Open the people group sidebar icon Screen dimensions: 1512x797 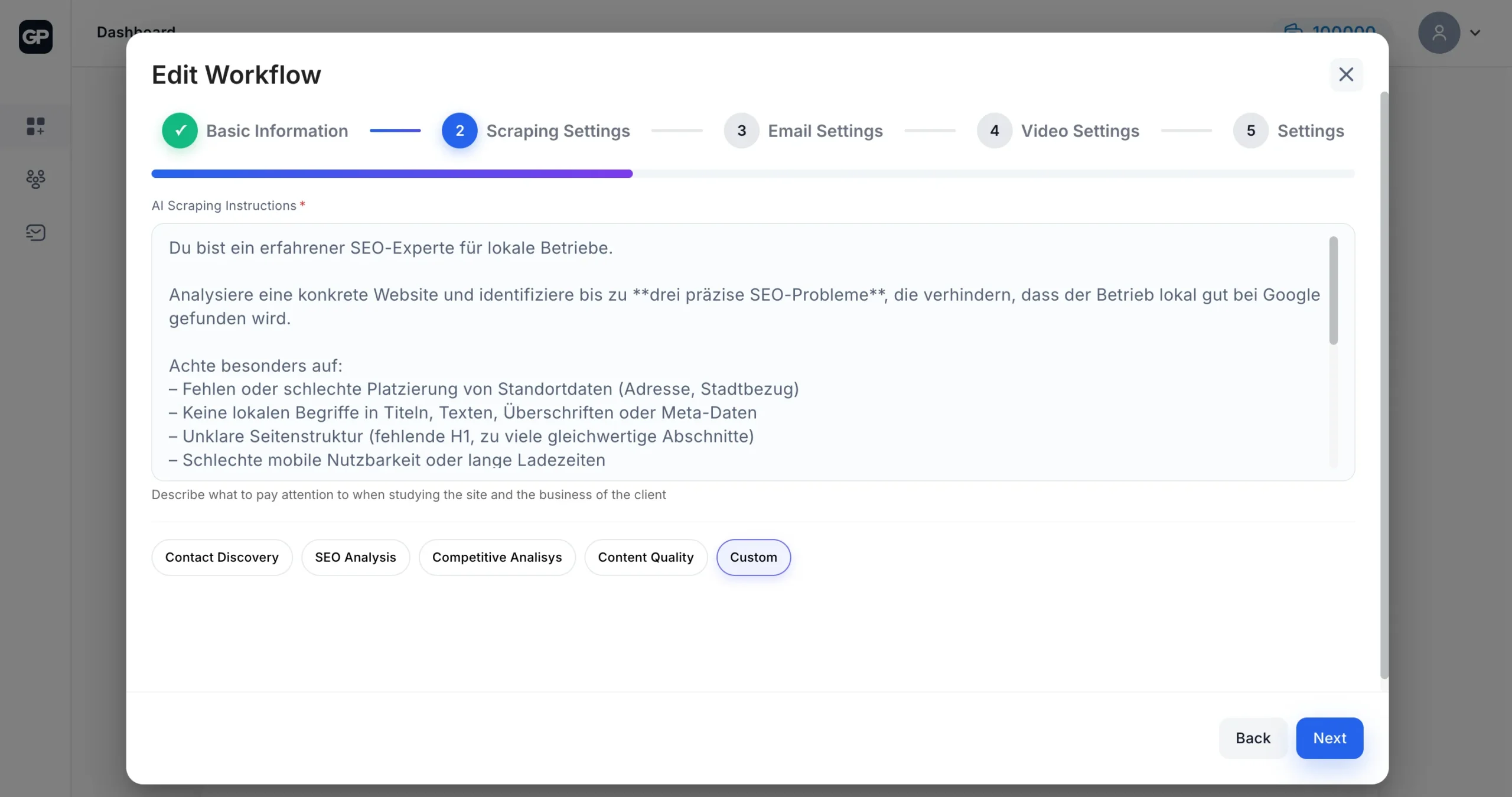point(35,179)
